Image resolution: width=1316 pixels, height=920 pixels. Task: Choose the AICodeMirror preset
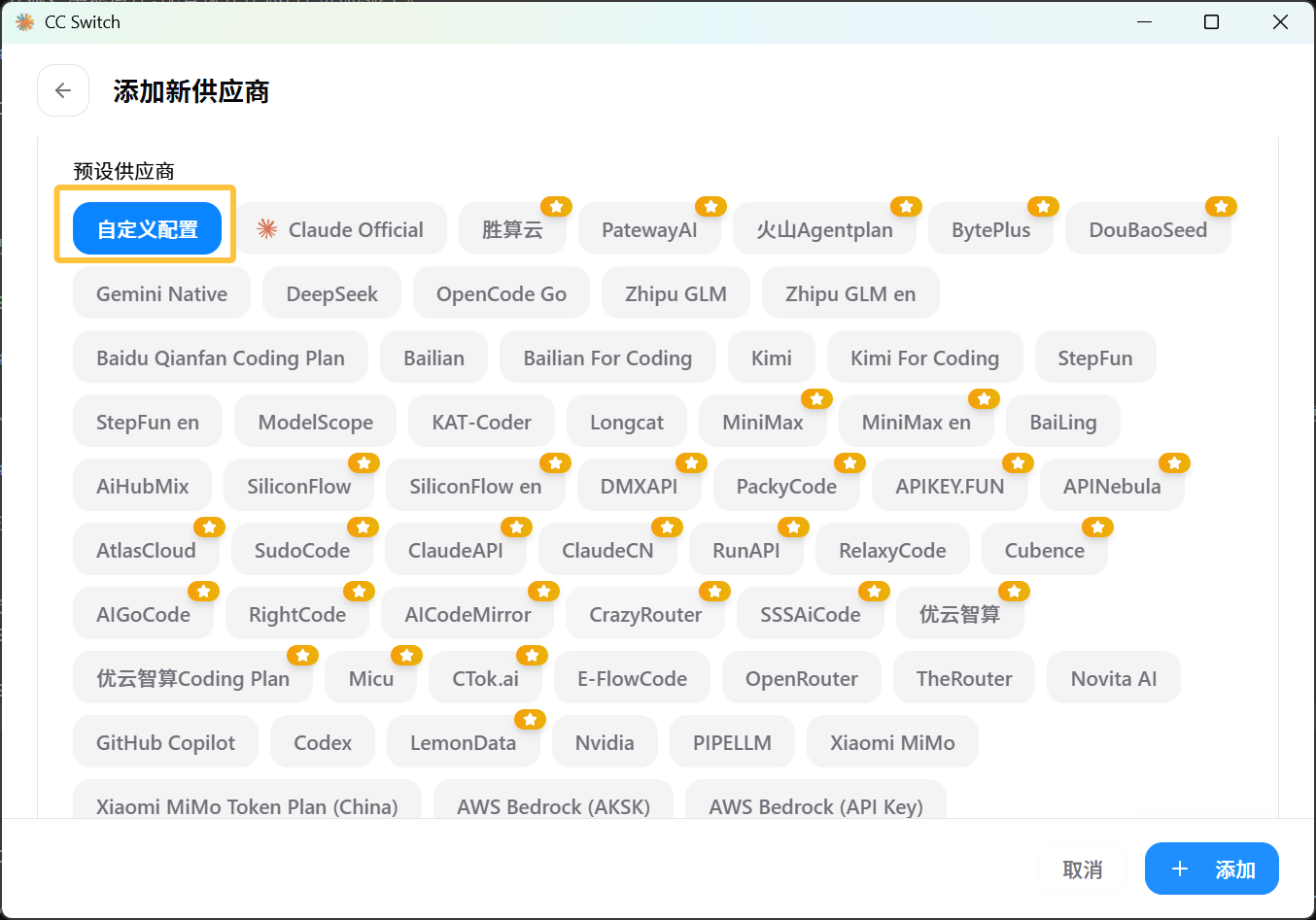click(x=468, y=614)
